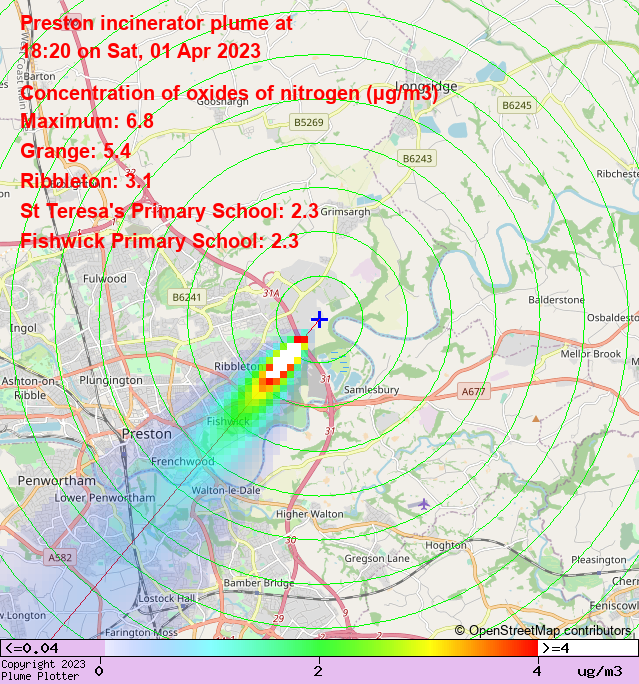Click the Mellor Brook label
639x684 pixels.
[x=591, y=354]
